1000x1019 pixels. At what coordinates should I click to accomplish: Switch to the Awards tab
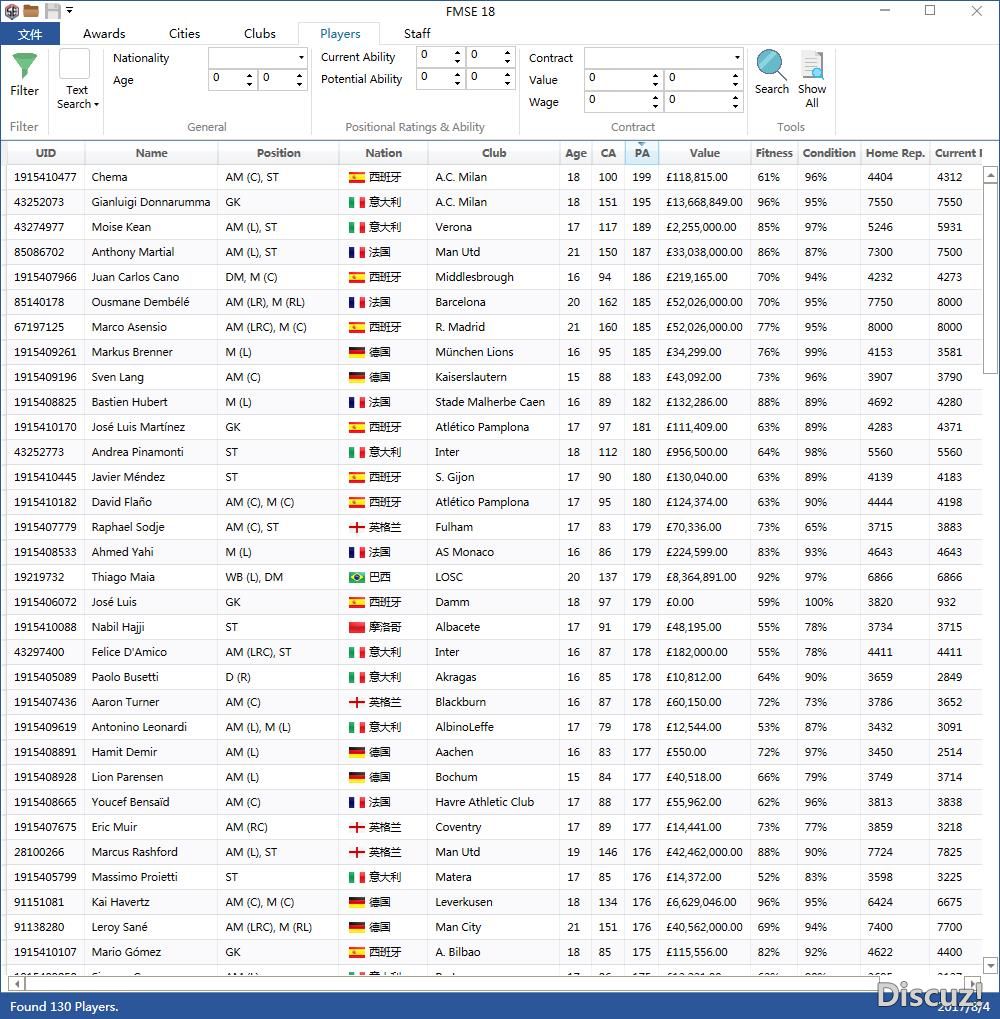click(x=104, y=34)
